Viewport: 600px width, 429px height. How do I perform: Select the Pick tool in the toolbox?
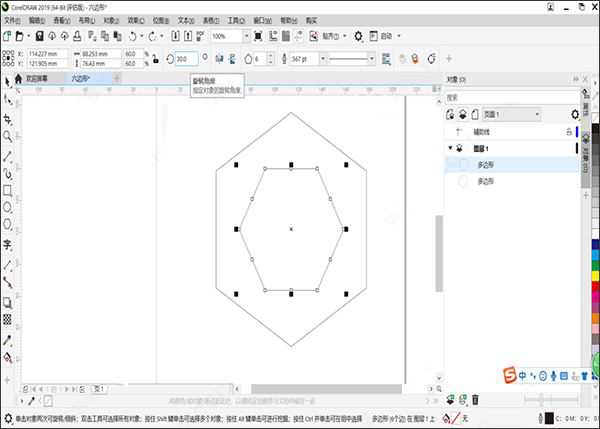pyautogui.click(x=7, y=82)
